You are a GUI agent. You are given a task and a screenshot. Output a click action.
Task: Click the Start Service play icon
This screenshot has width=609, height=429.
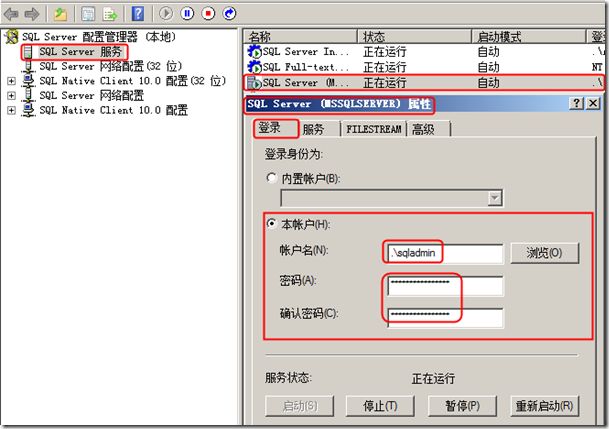pyautogui.click(x=166, y=13)
